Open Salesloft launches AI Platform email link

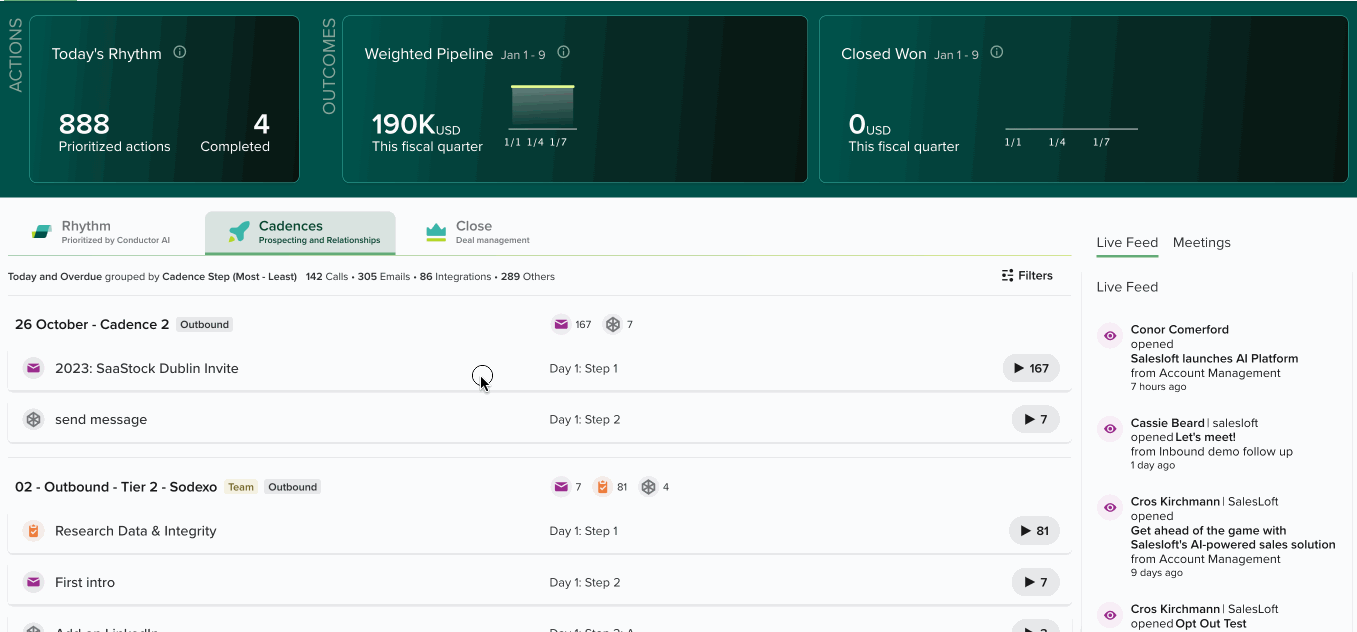pos(1214,358)
